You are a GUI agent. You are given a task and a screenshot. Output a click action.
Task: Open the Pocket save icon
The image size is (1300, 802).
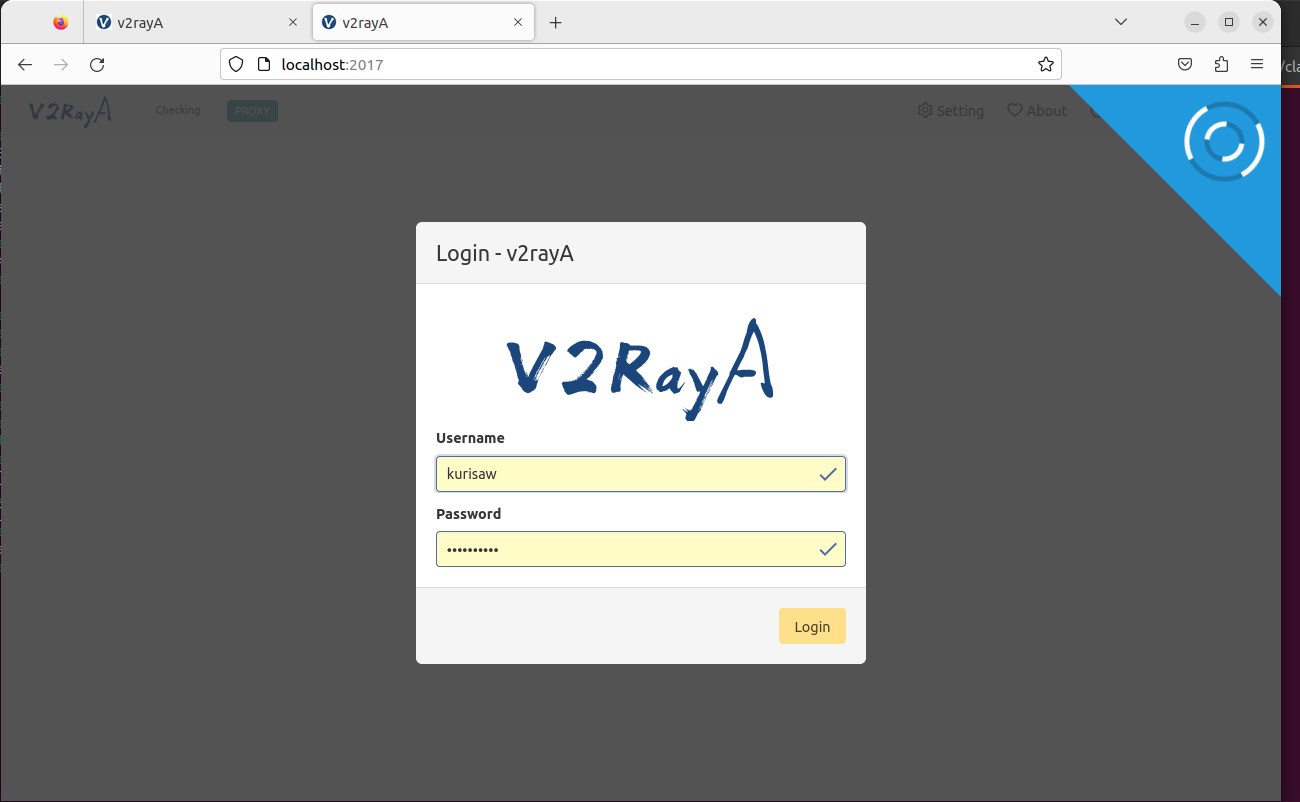(x=1185, y=64)
